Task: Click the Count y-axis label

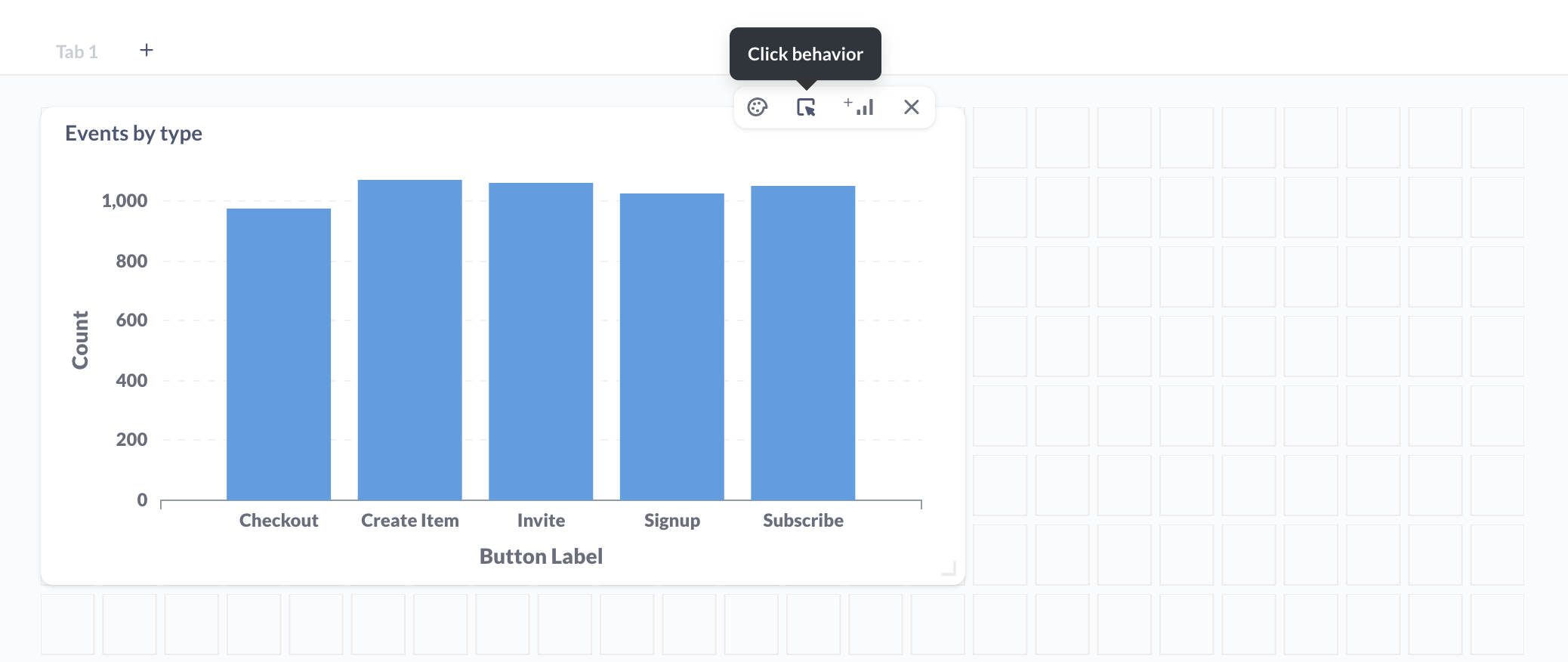Action: point(80,338)
